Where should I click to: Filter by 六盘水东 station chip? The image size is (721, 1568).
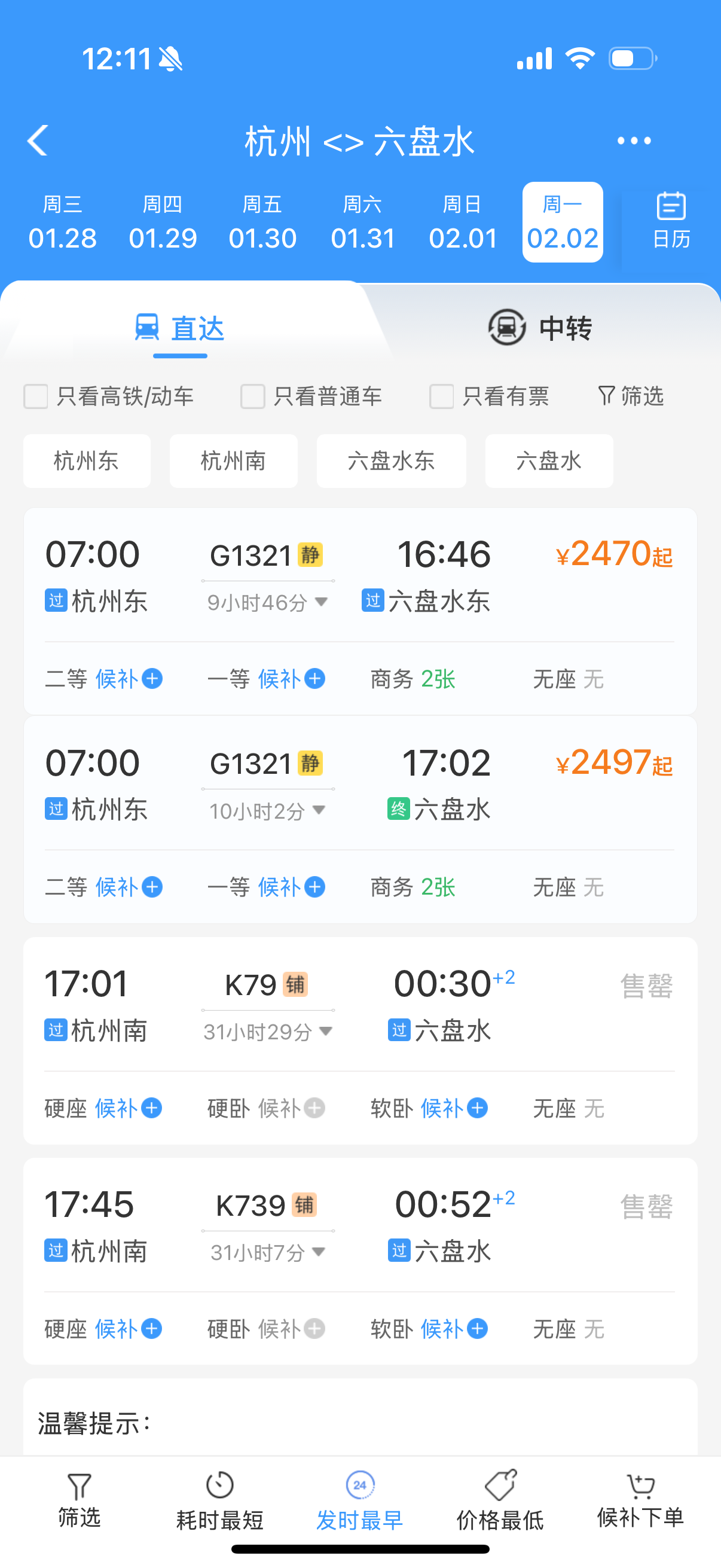(391, 461)
